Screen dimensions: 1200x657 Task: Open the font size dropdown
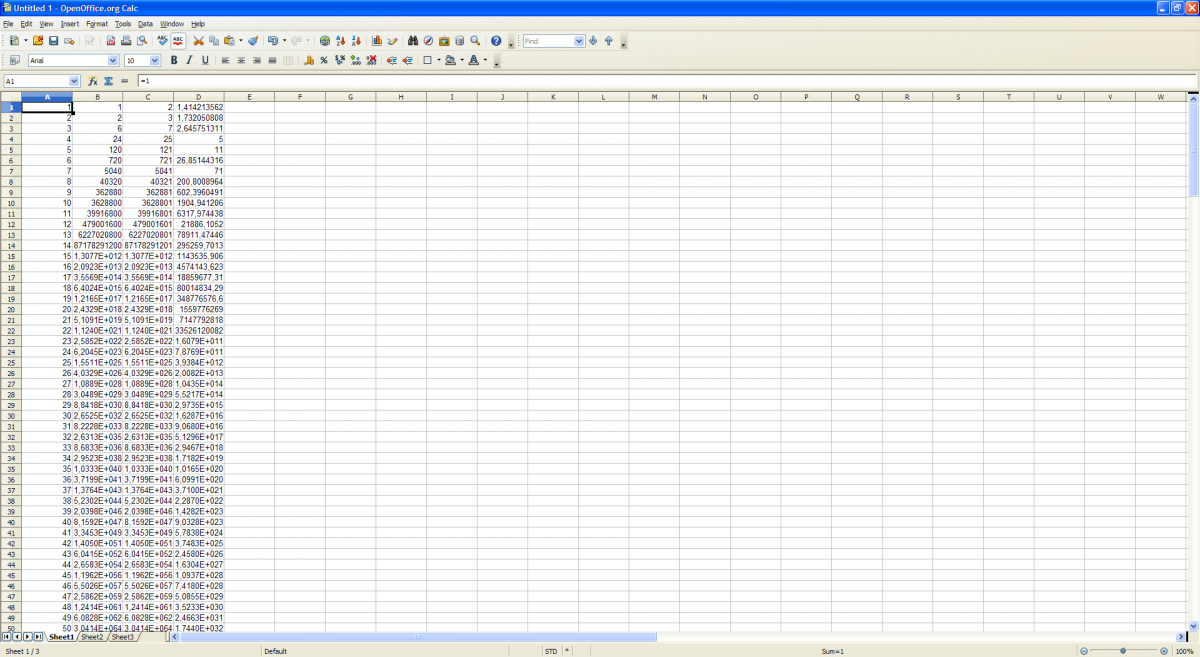(x=156, y=61)
